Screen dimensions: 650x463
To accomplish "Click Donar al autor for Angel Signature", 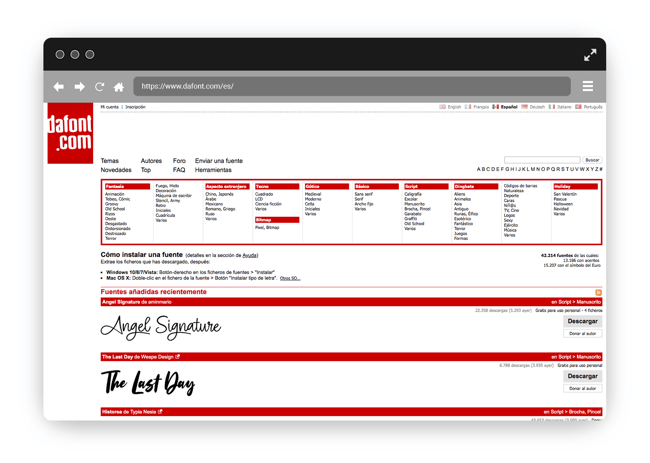I will tap(582, 333).
